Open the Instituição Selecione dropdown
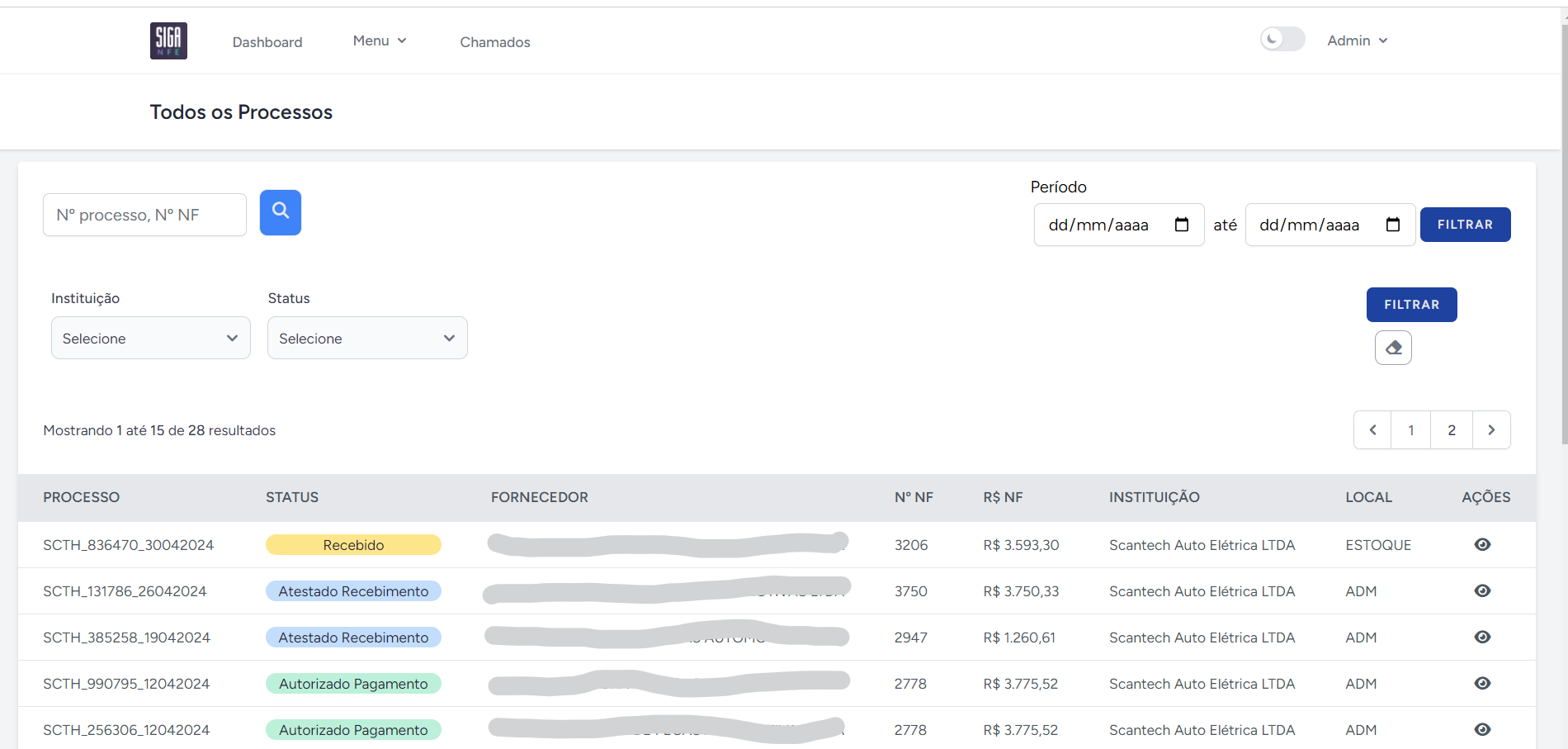1568x749 pixels. (151, 338)
